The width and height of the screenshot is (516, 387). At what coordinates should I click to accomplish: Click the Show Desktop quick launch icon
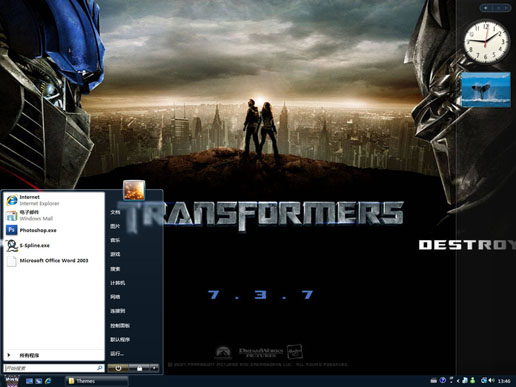(x=29, y=381)
